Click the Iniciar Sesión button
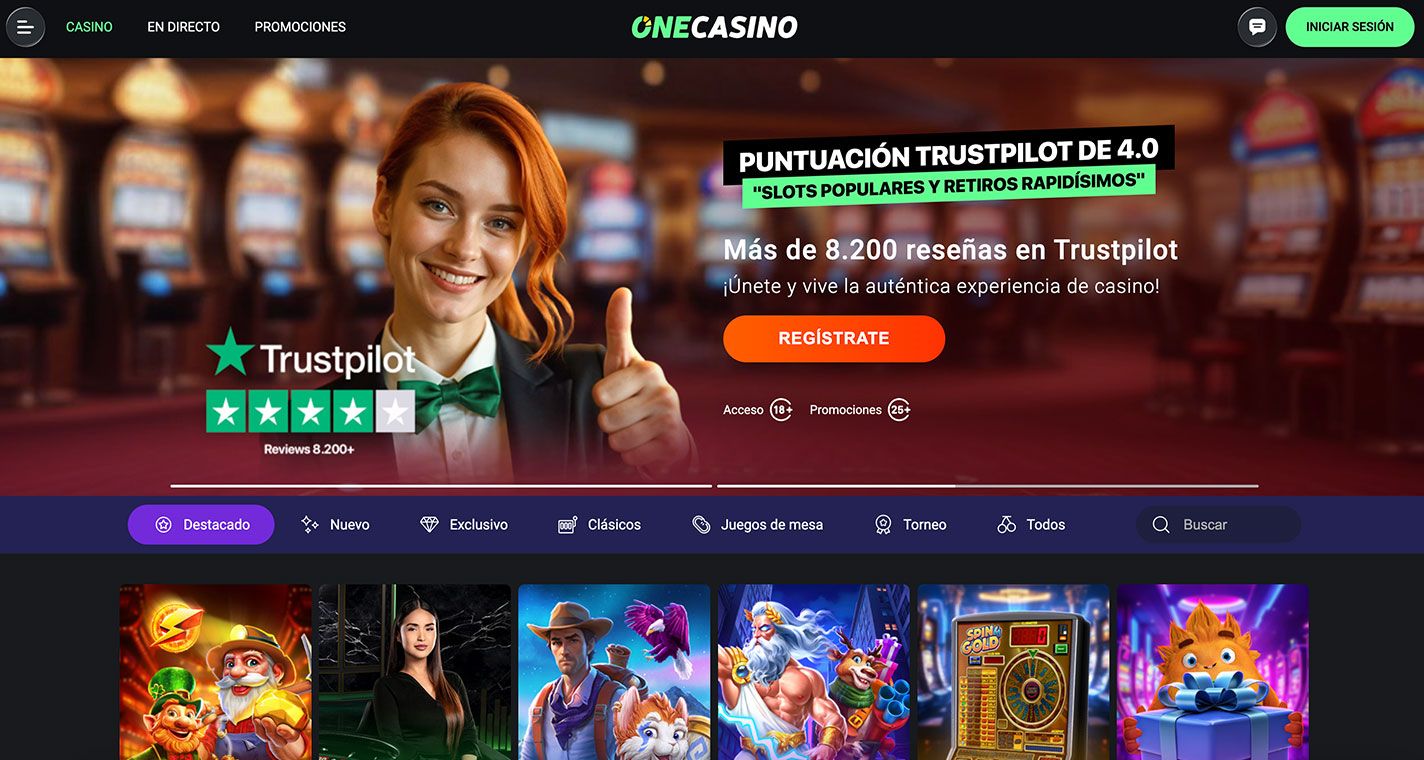The image size is (1424, 760). pos(1350,27)
